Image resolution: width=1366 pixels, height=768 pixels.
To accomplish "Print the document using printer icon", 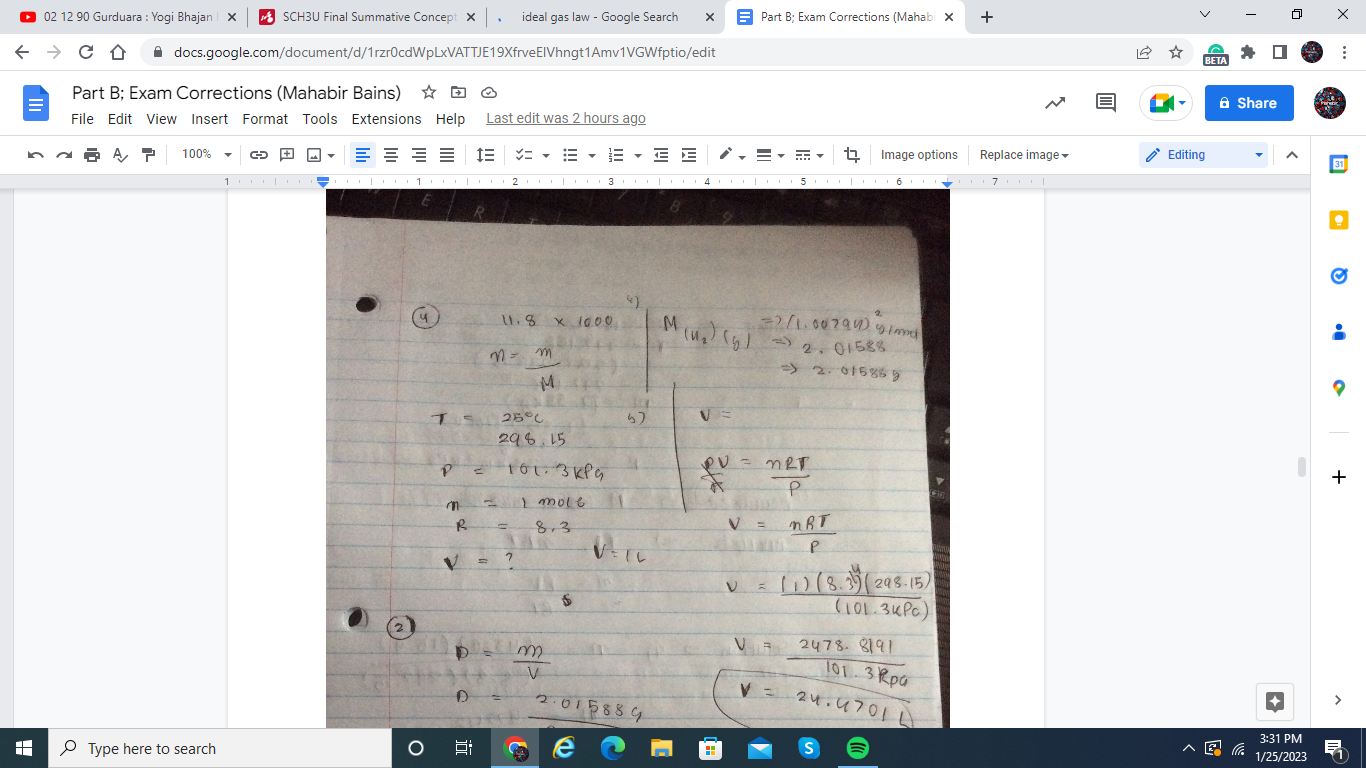I will click(92, 155).
